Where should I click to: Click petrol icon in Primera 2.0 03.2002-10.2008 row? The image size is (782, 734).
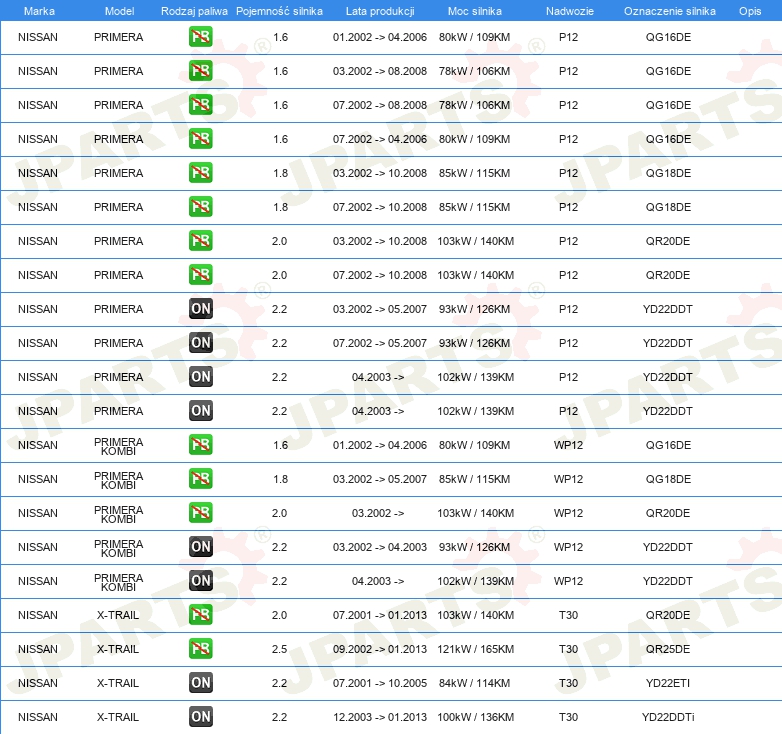[x=200, y=241]
